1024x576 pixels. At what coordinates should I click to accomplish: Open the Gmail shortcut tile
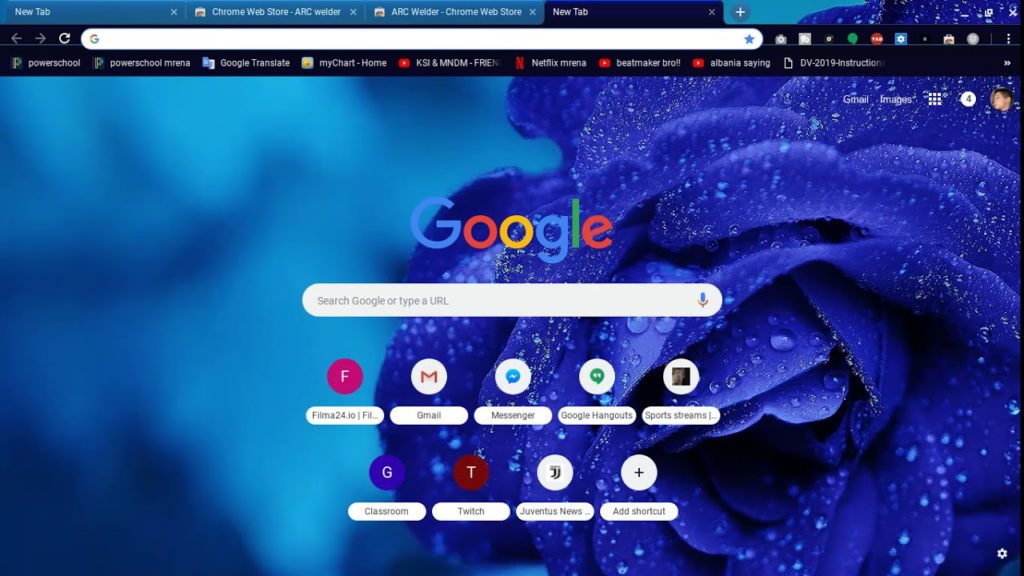[428, 391]
